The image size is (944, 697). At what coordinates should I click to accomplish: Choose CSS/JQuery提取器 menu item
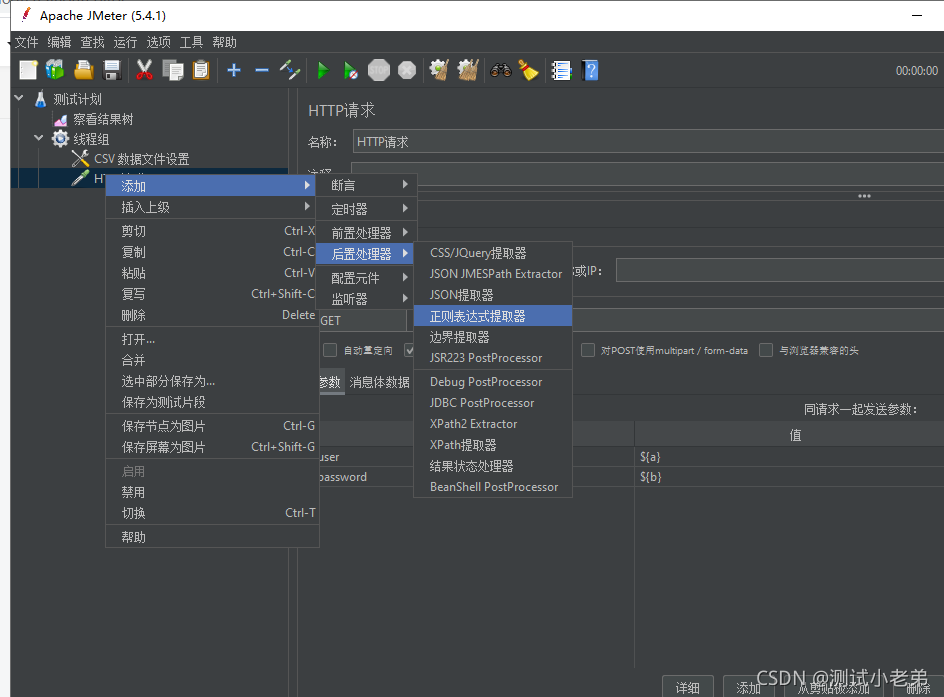tap(493, 253)
